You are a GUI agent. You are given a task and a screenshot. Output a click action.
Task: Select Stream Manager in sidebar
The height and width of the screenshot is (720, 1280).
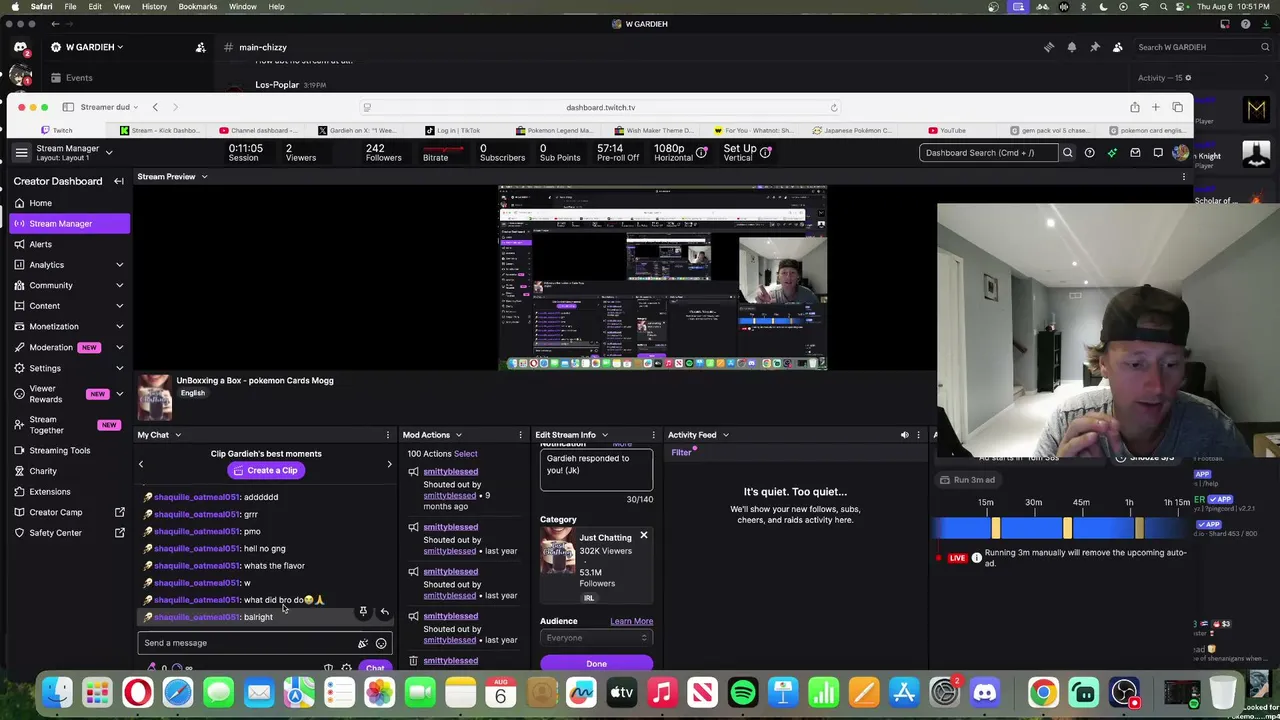[x=70, y=223]
